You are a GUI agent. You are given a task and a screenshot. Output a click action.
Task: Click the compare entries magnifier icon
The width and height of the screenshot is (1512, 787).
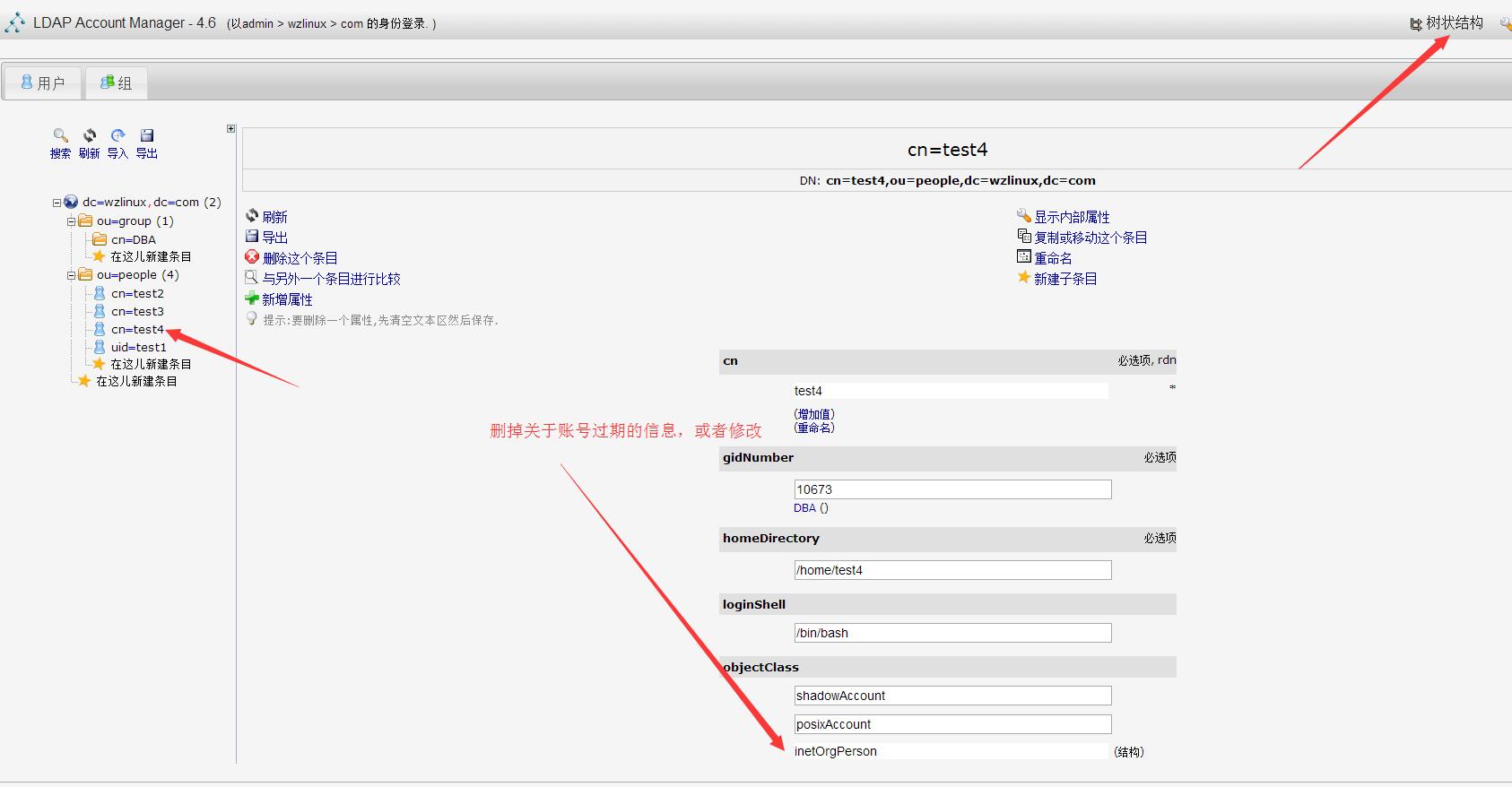(252, 277)
